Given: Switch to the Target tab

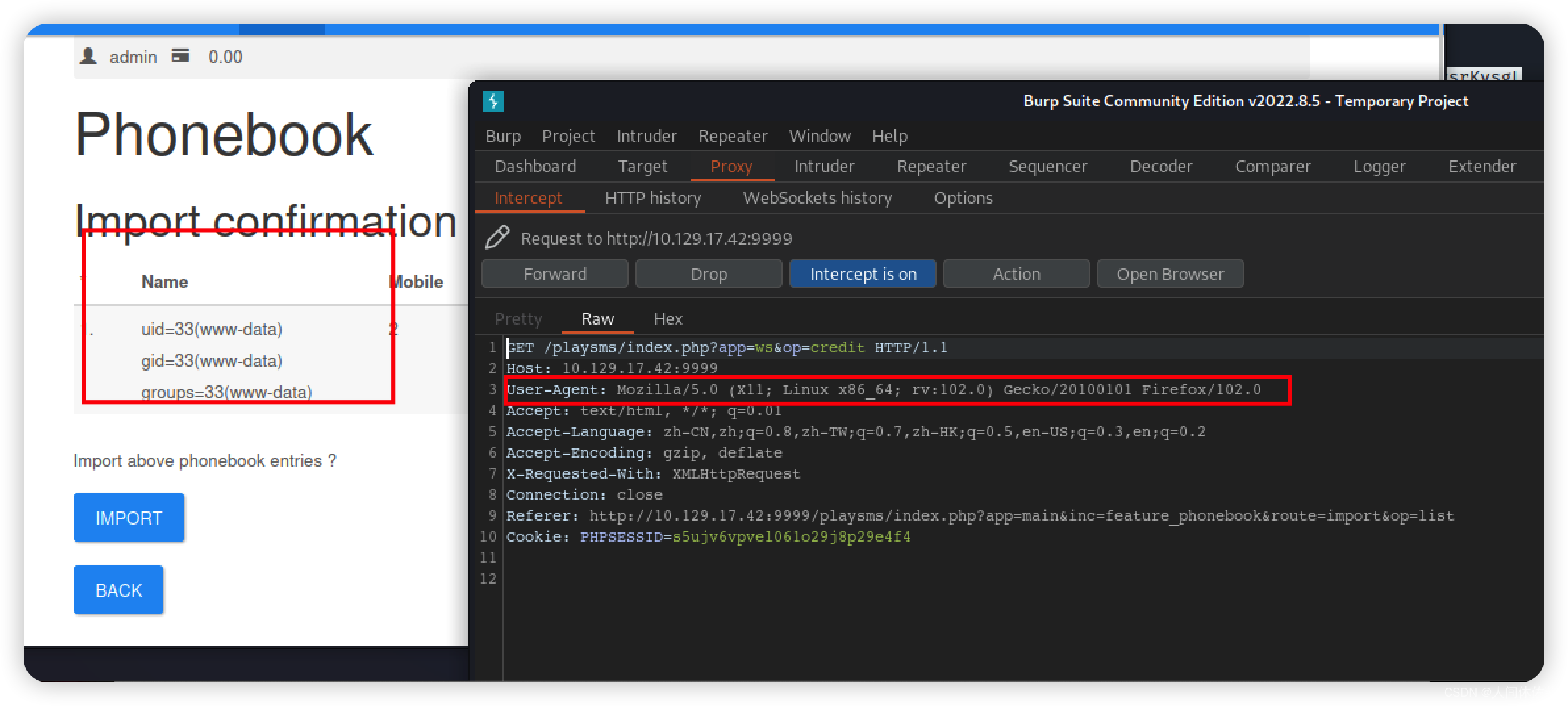Looking at the screenshot, I should [x=643, y=166].
